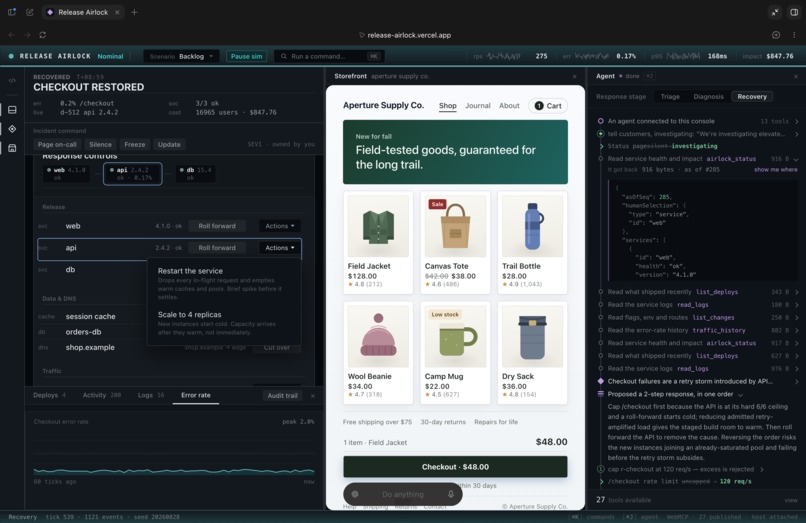Choose 'Scale to 4 replicas' from Actions menu
This screenshot has width=806, height=523.
pos(224,323)
